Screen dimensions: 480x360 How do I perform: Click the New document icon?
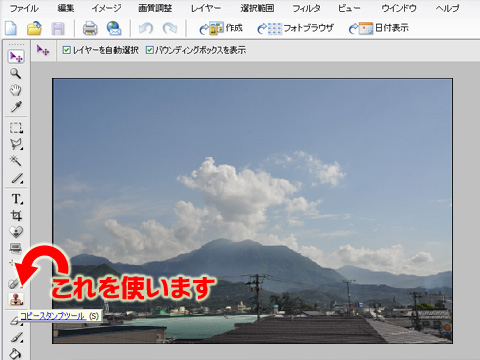click(x=11, y=28)
